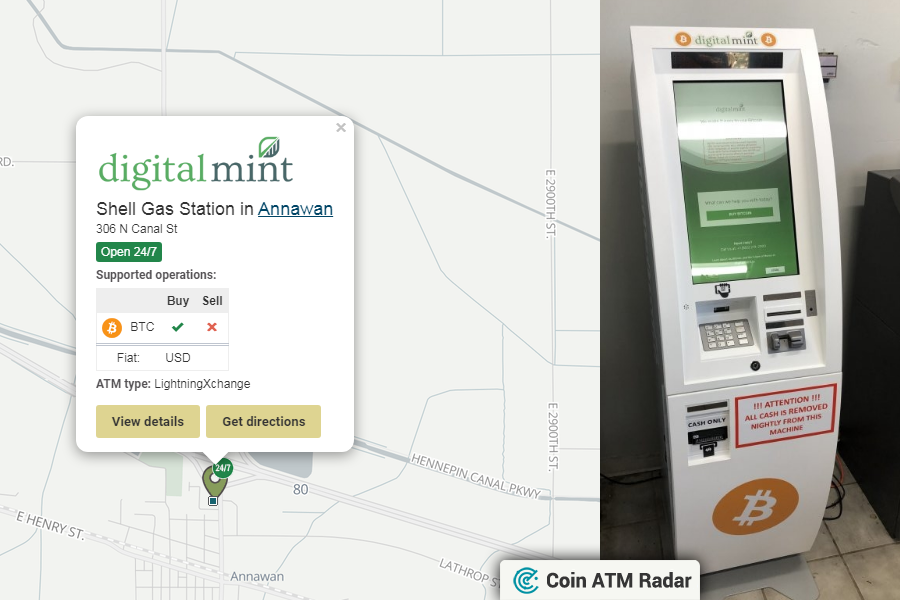Click the green Buy checkmark for BTC
900x600 pixels.
177,327
